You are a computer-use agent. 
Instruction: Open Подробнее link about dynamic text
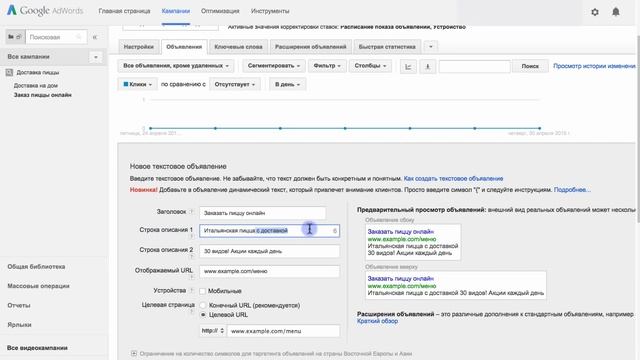(572, 190)
